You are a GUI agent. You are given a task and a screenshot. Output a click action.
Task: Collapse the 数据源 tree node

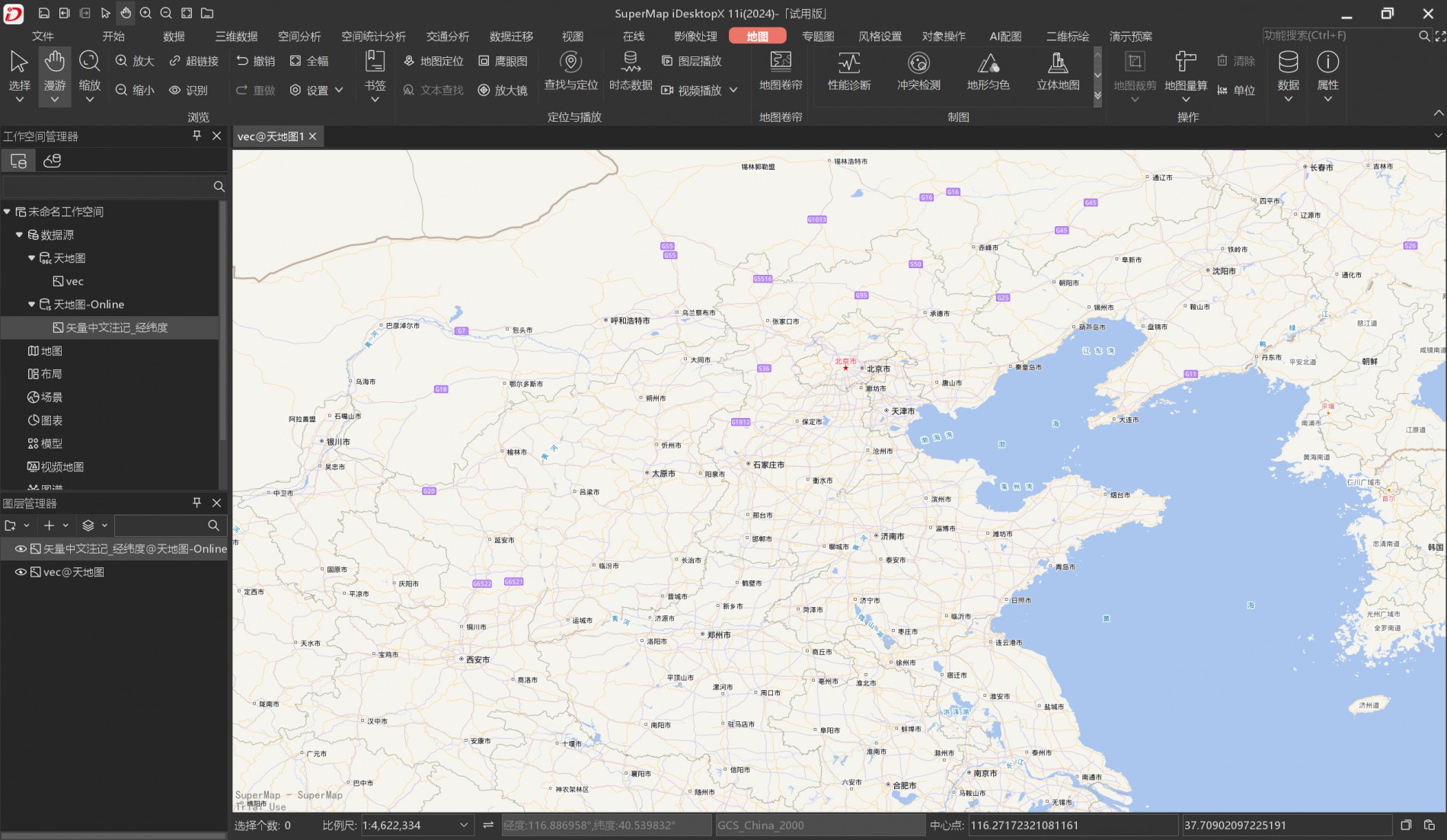[19, 235]
